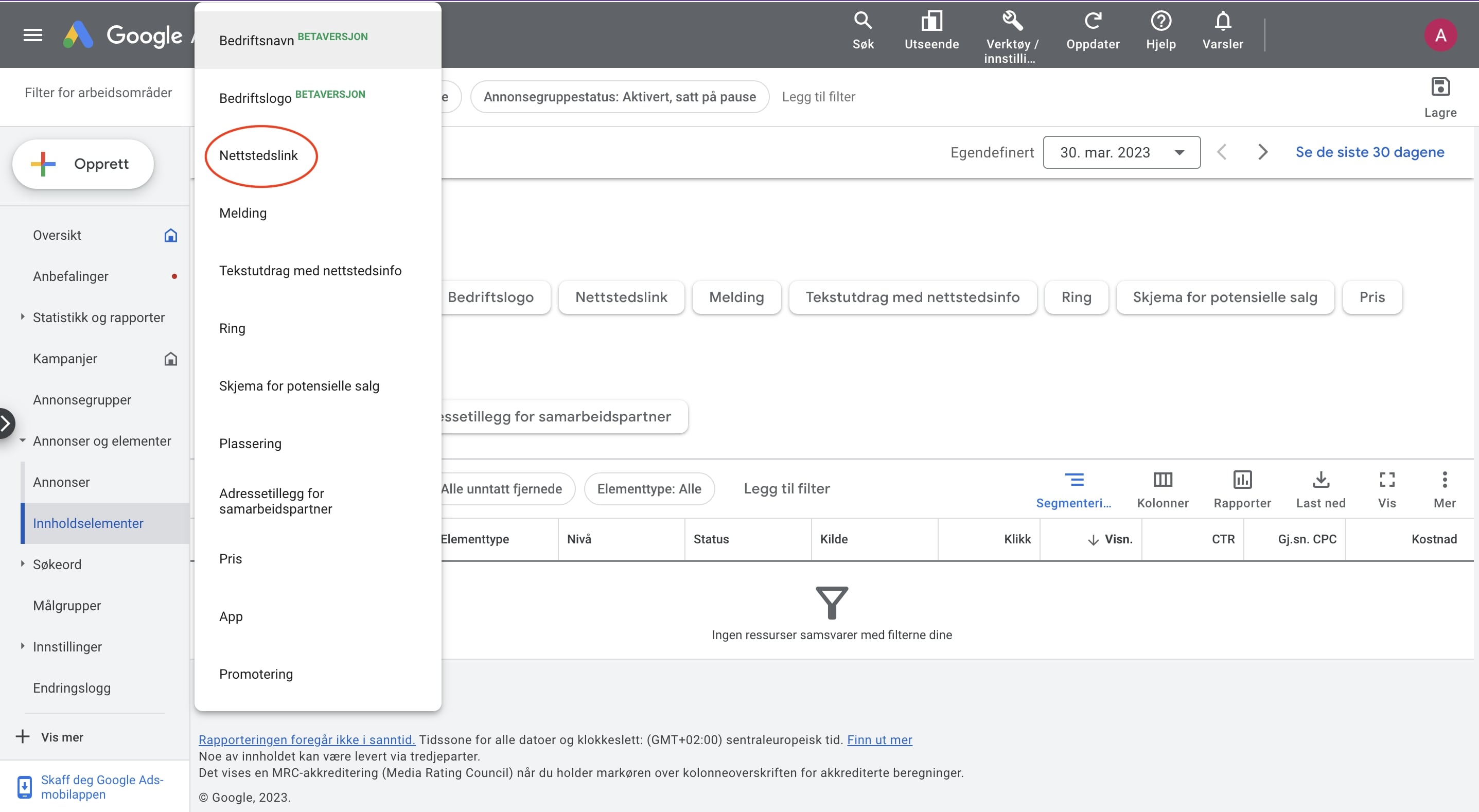1479x812 pixels.
Task: Choose Promotering in the menu list
Action: pos(256,674)
